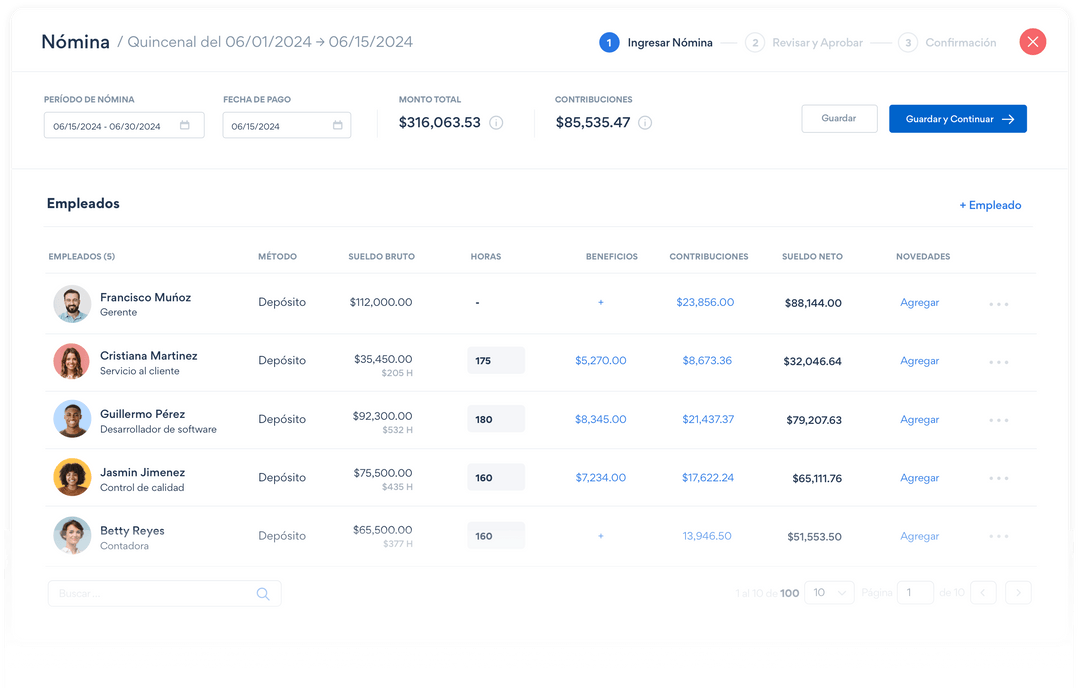Open Guillermo Pérez contributions amount $21,437.37
This screenshot has width=1080, height=688.
point(708,419)
